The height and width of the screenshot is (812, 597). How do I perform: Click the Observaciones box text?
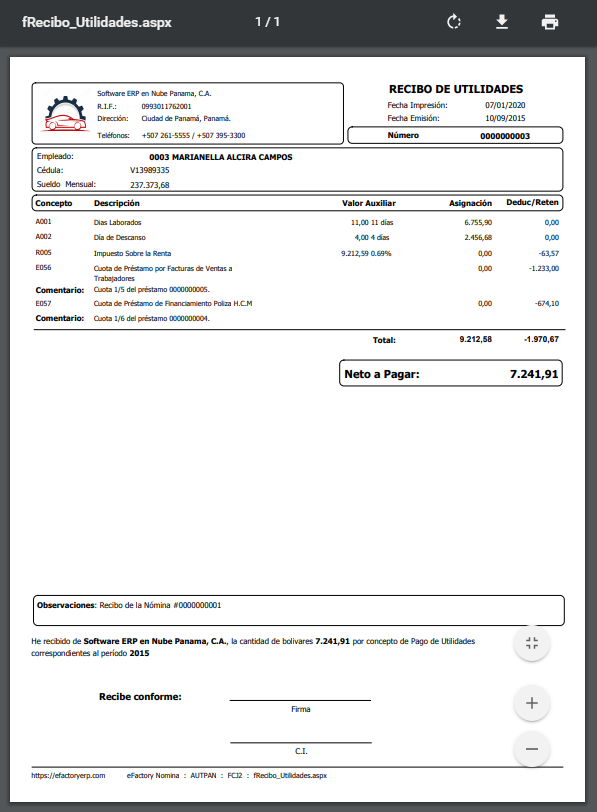129,605
